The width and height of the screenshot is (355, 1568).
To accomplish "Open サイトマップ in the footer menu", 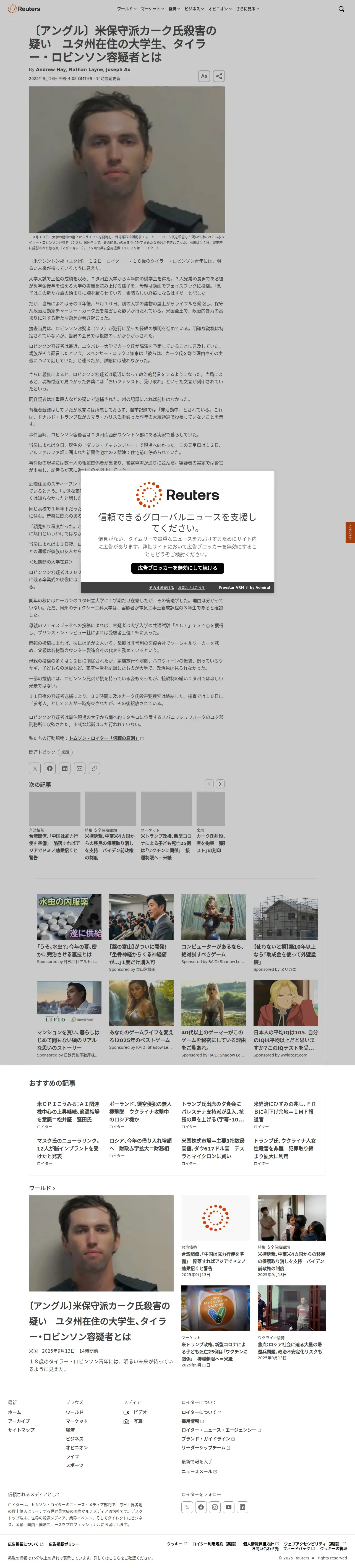I will coord(21,1430).
